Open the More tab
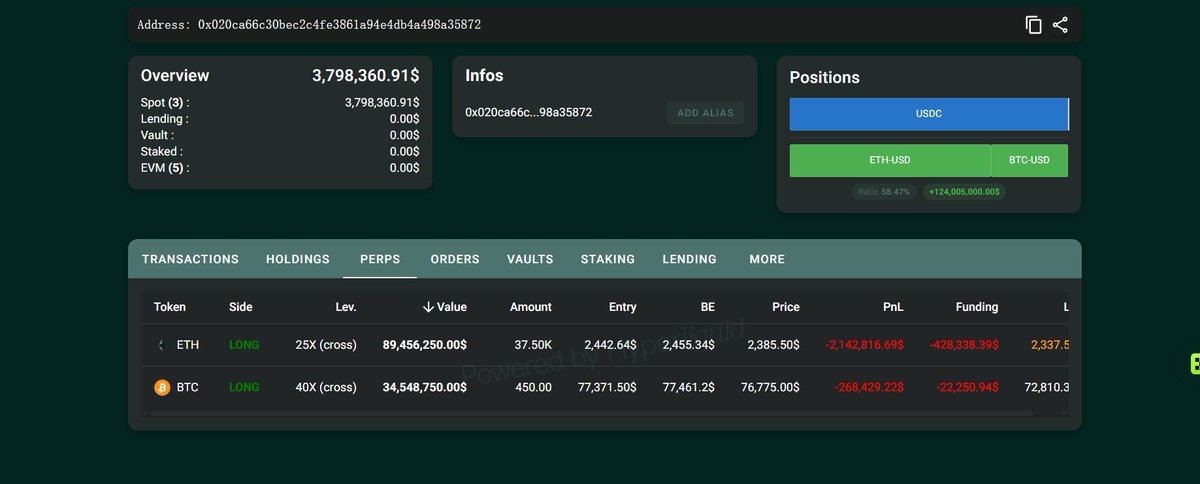 [x=767, y=259]
